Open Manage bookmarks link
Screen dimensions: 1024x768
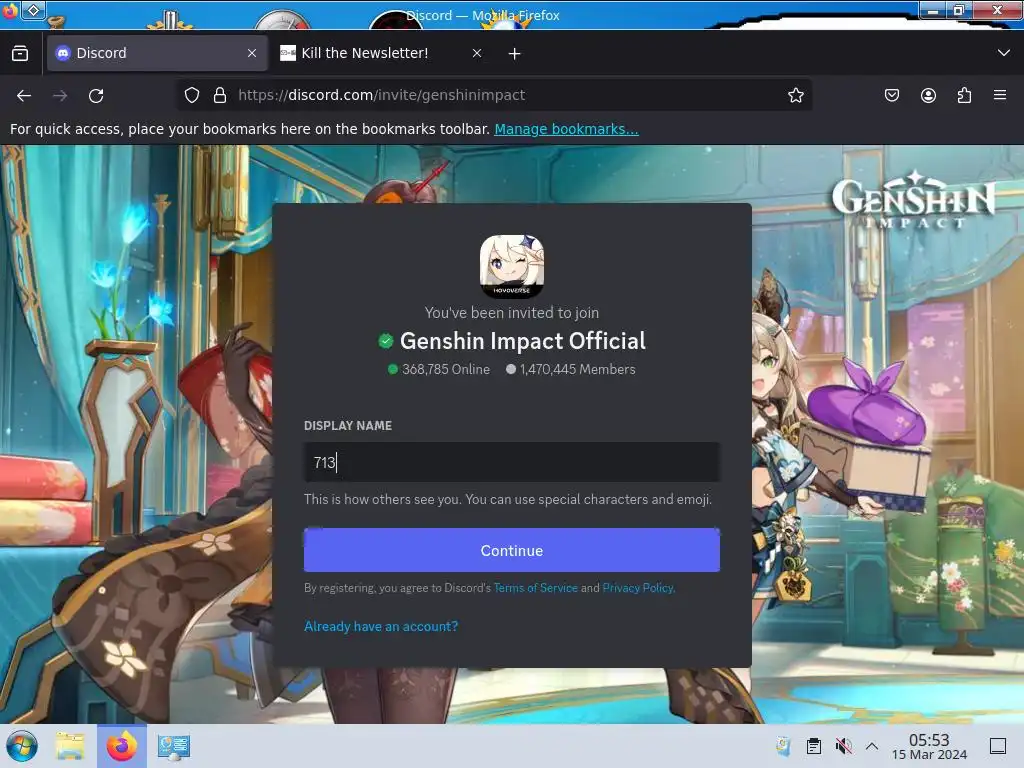click(566, 129)
